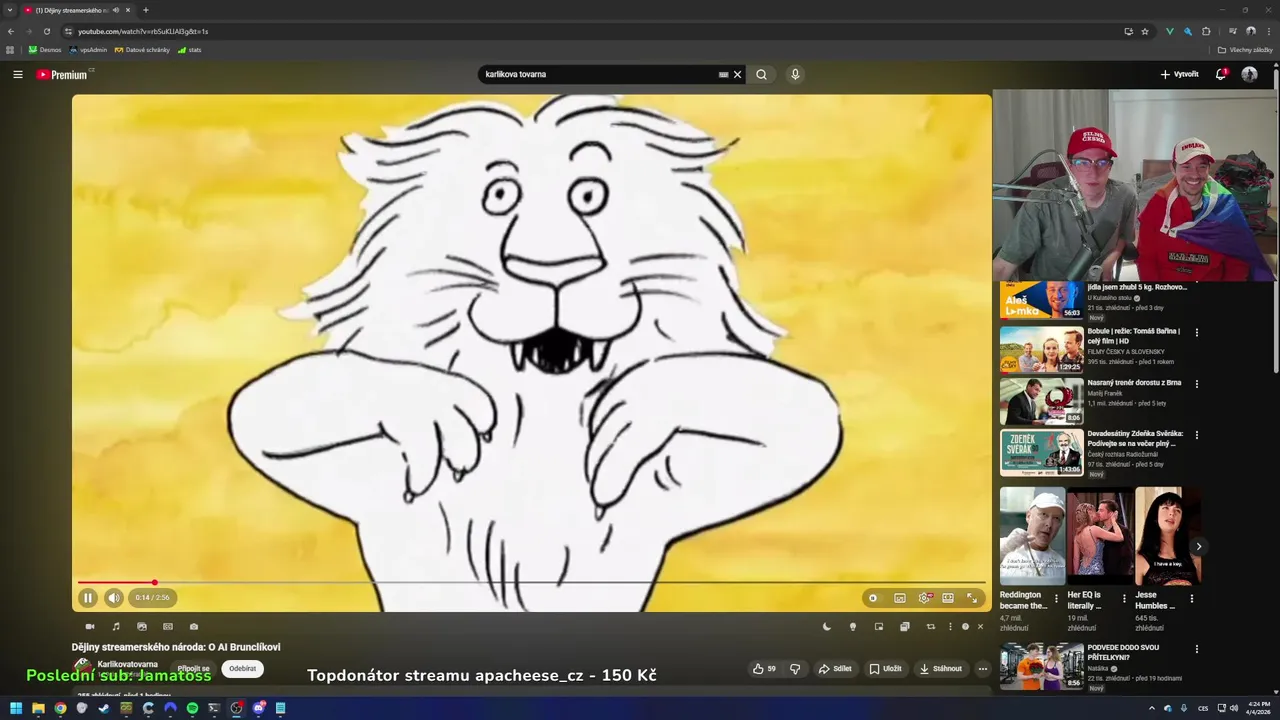Viewport: 1280px width, 720px height.
Task: Click the camera icon under the player
Action: coord(90,627)
